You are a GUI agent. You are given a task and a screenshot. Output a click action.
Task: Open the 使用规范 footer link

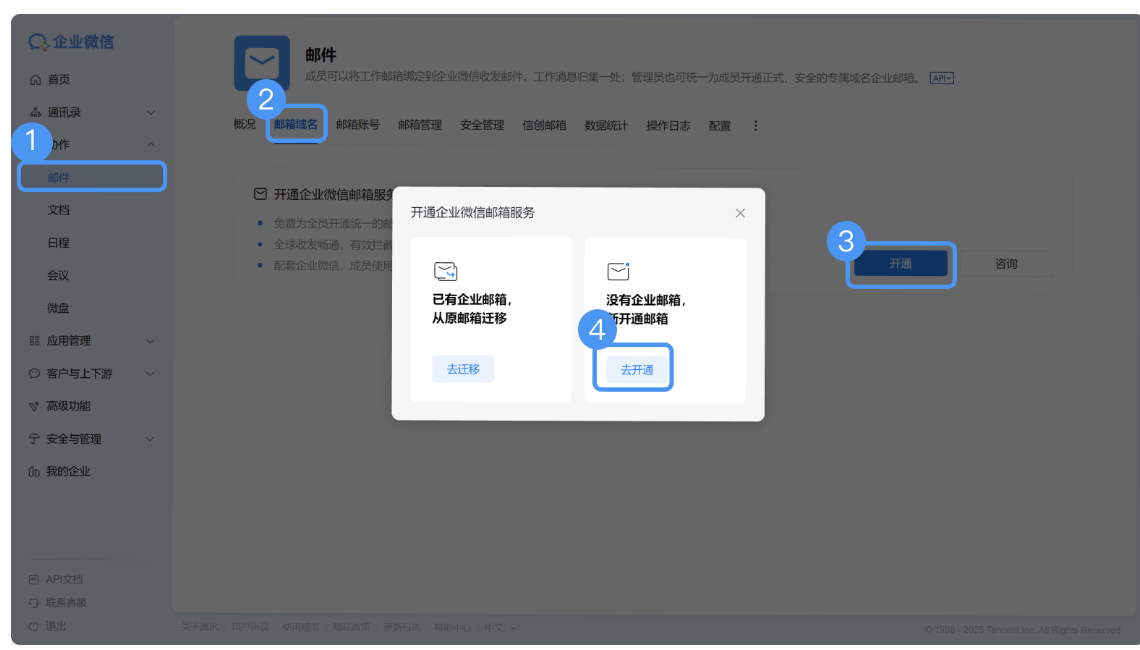click(x=301, y=627)
